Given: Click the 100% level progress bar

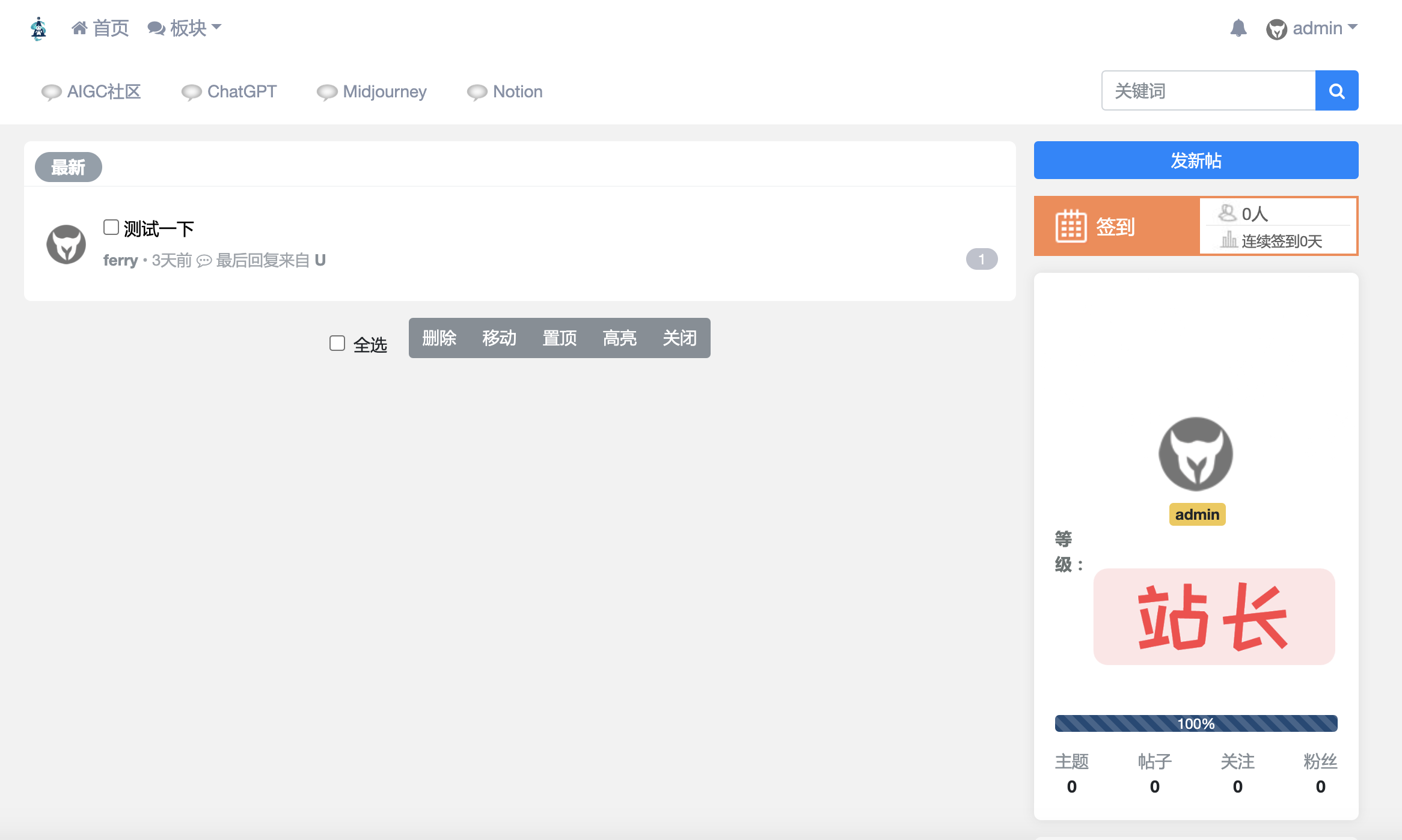Looking at the screenshot, I should 1195,723.
